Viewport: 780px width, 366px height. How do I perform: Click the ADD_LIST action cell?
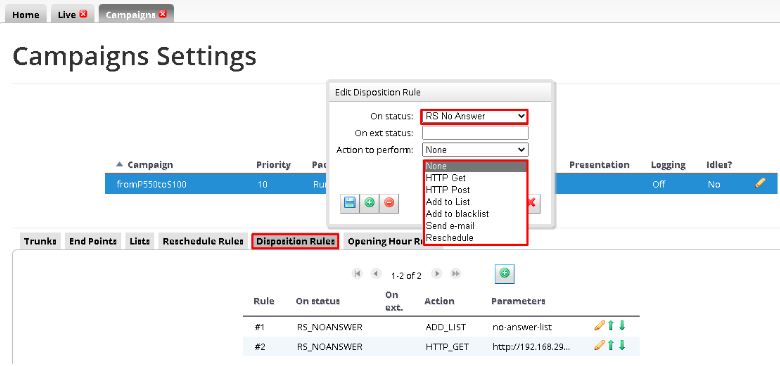coord(445,327)
